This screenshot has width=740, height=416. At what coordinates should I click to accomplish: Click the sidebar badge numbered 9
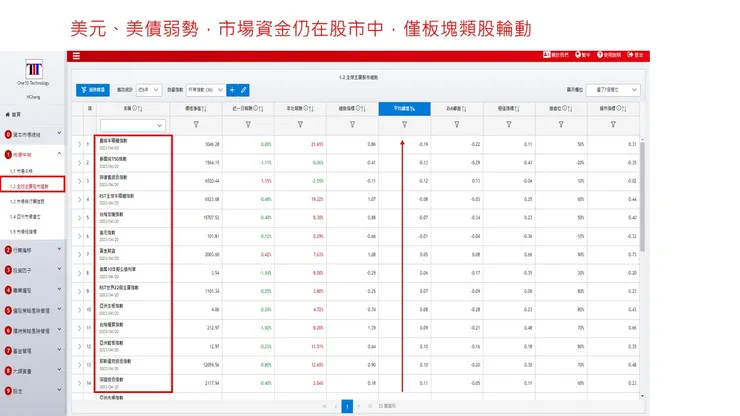point(8,391)
